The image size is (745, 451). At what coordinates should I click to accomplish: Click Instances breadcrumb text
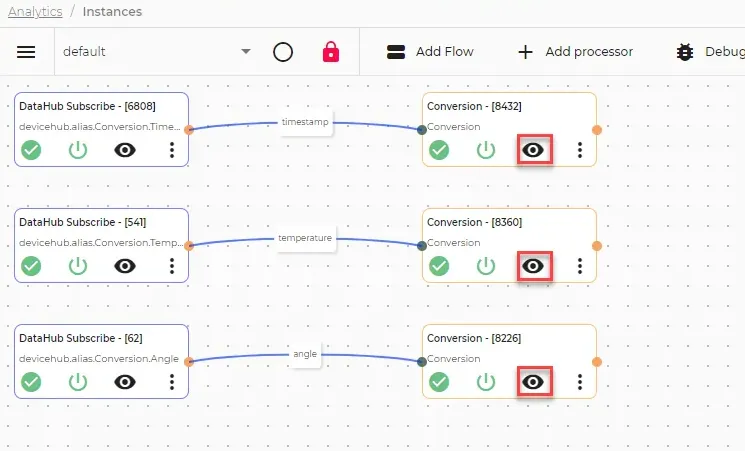pyautogui.click(x=112, y=11)
